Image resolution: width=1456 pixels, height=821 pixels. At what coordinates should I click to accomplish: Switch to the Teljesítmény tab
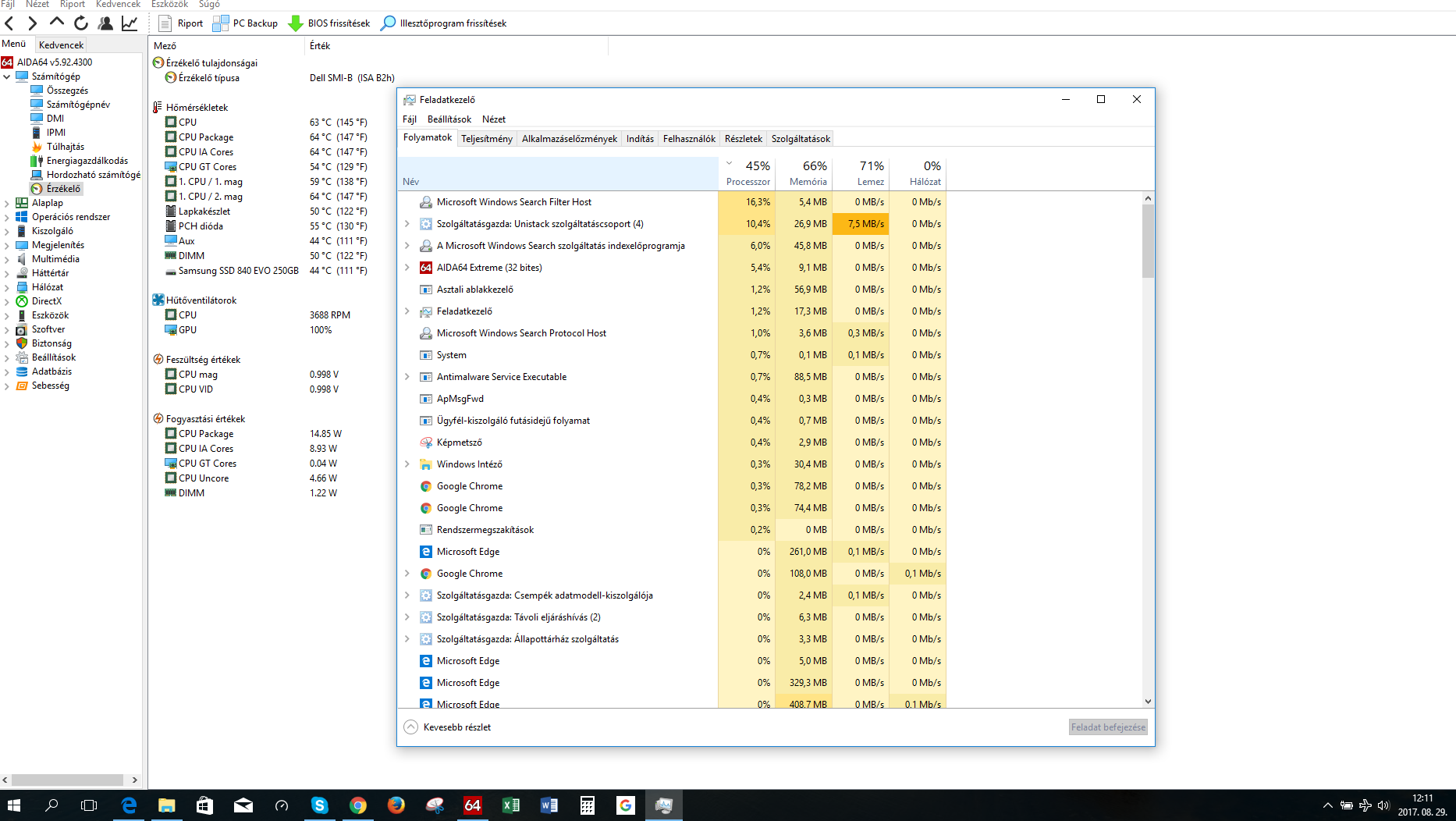pyautogui.click(x=487, y=139)
